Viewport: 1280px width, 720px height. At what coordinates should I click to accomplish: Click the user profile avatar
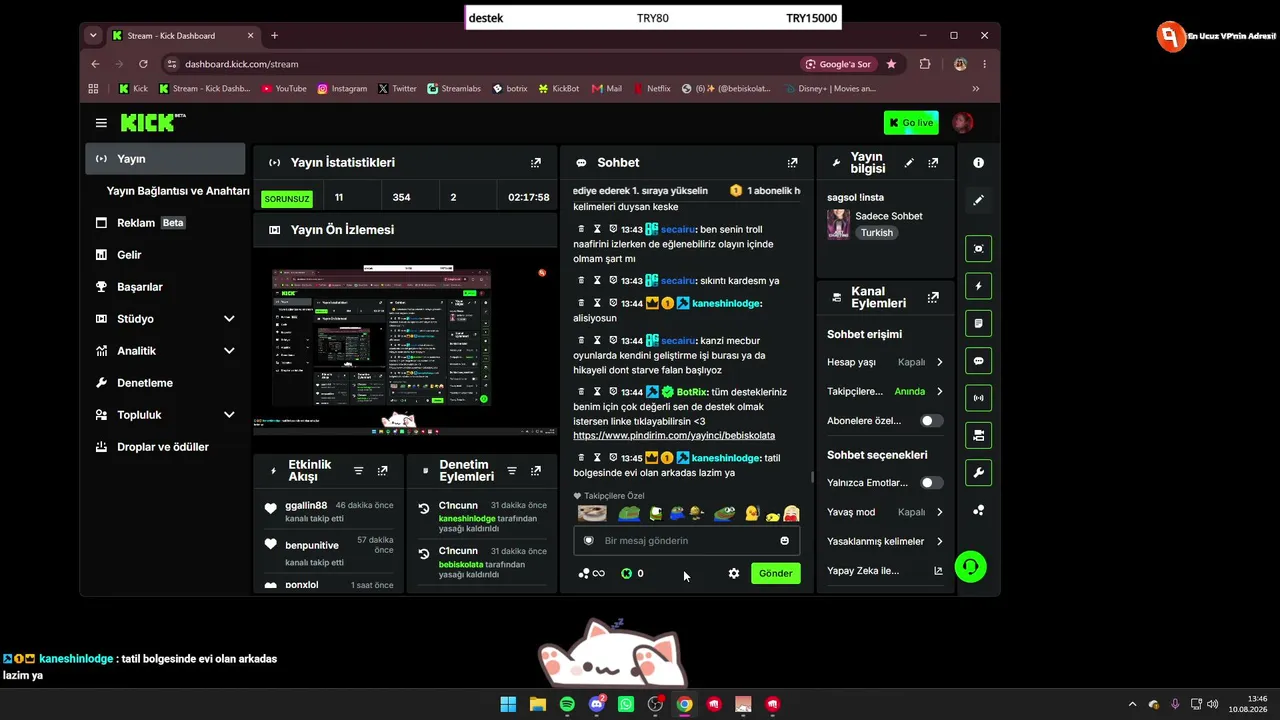(963, 123)
